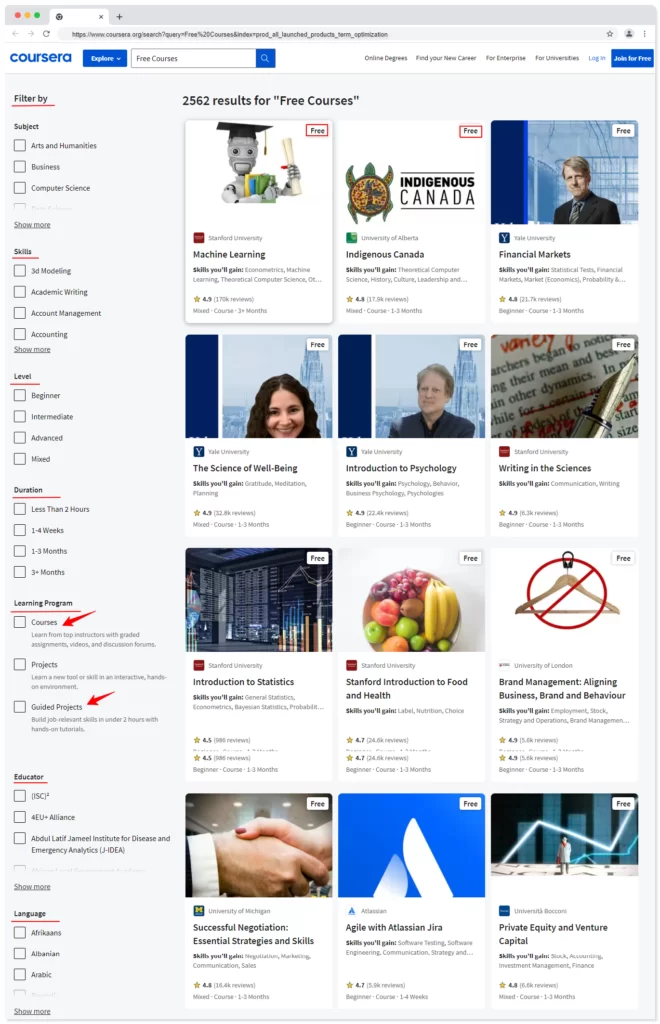Check the Arabic language checkbox
This screenshot has height=1024, width=660.
20,974
